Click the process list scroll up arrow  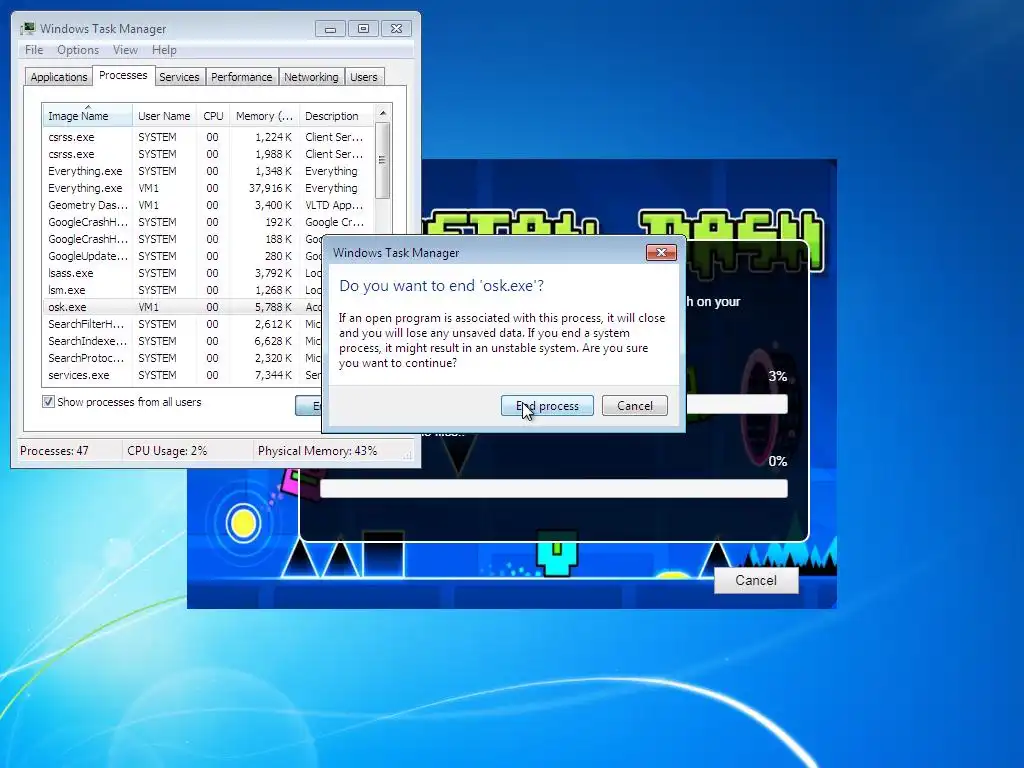click(383, 113)
